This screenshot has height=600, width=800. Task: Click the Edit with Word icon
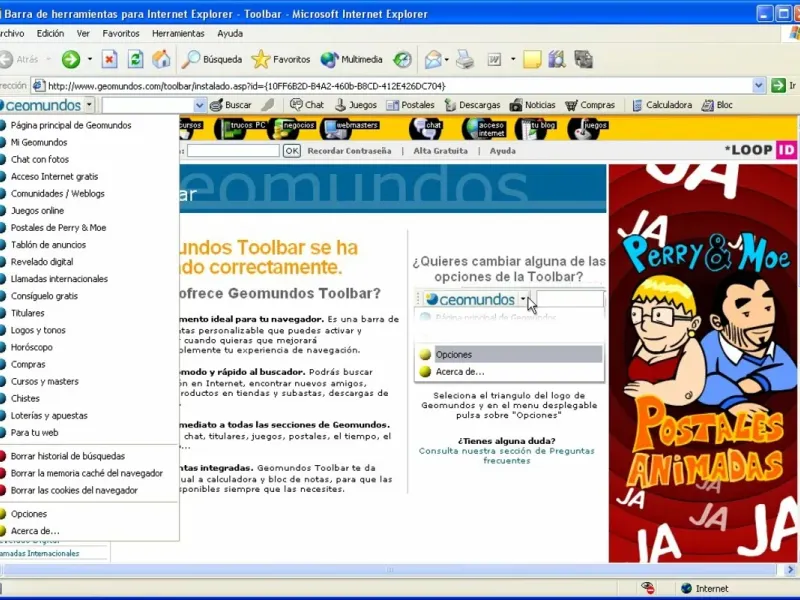[494, 60]
